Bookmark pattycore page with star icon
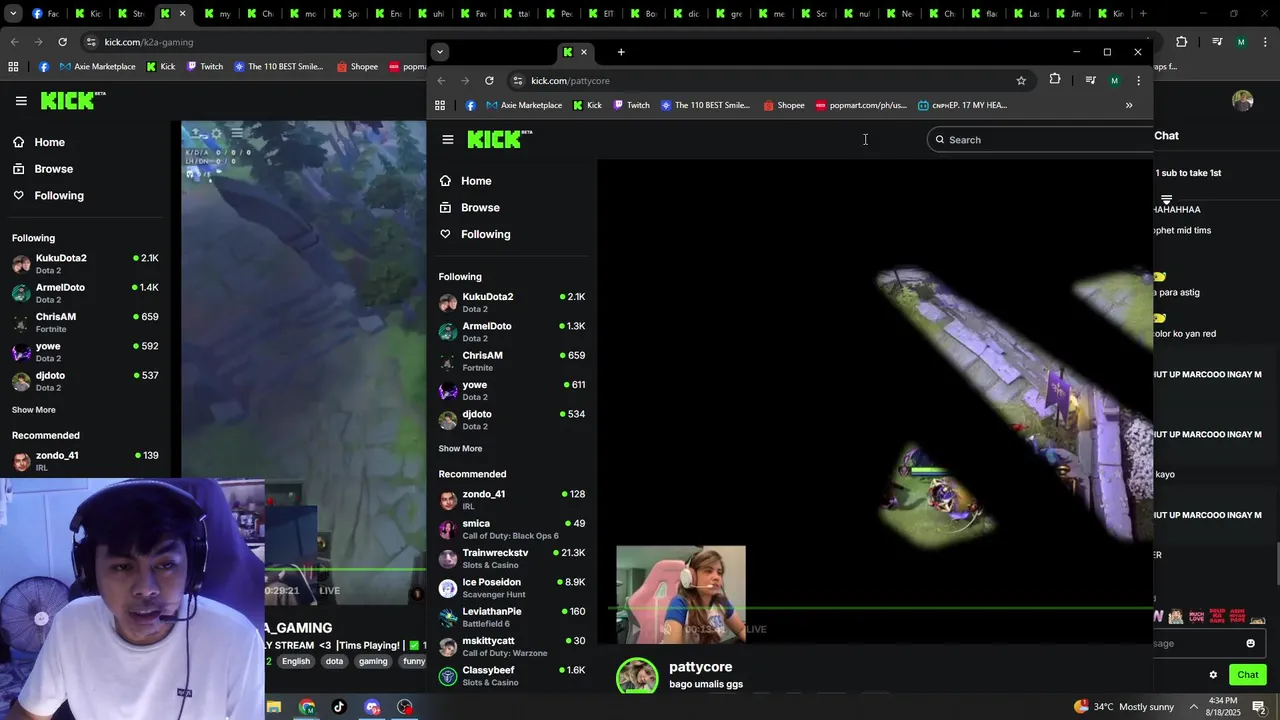 click(x=1021, y=81)
